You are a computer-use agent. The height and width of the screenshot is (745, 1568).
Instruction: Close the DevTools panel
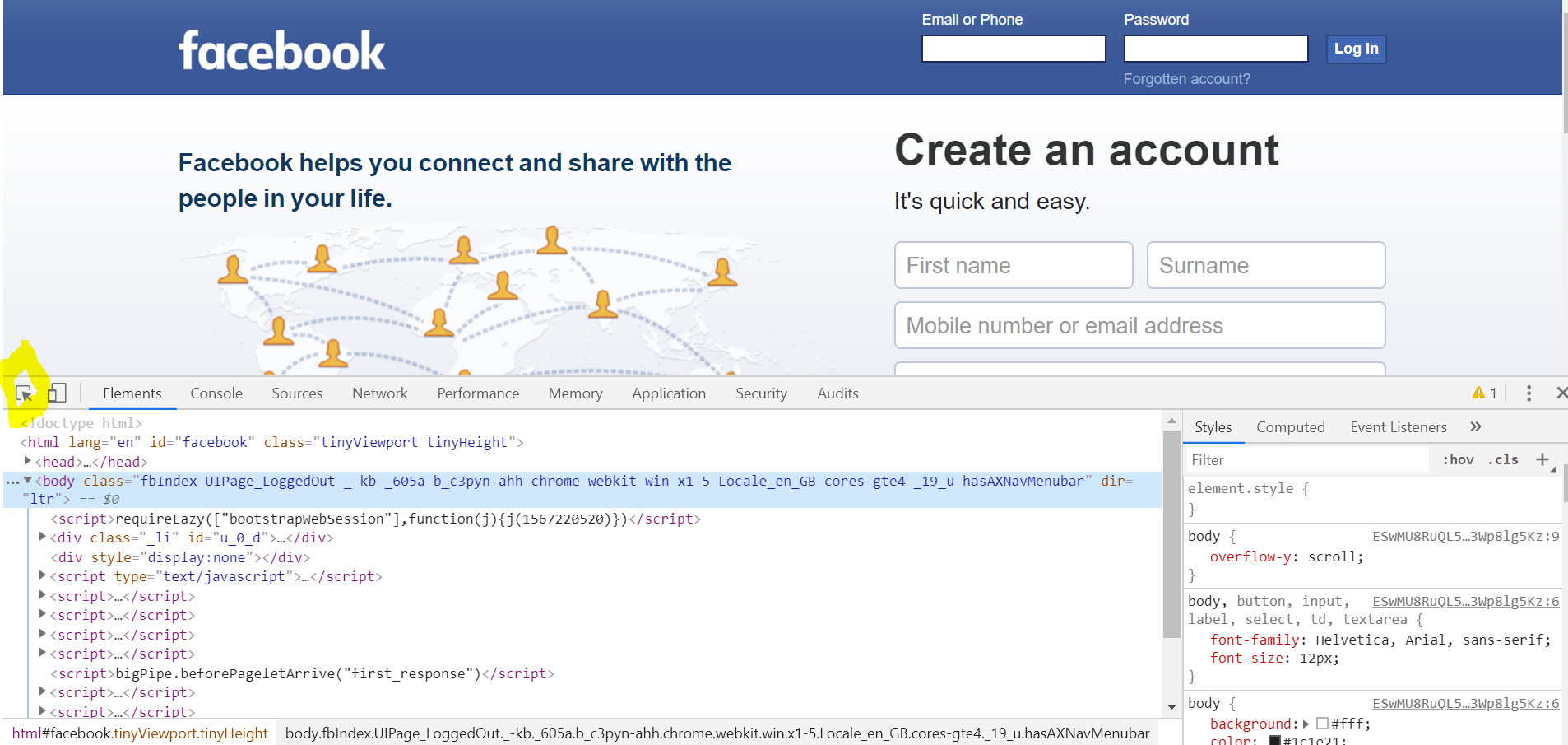(x=1561, y=393)
